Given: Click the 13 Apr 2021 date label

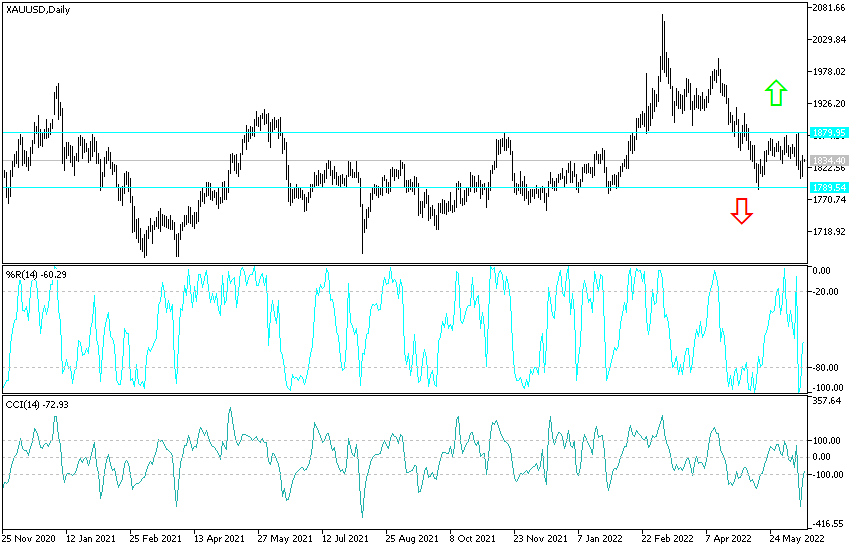Looking at the screenshot, I should click(219, 538).
